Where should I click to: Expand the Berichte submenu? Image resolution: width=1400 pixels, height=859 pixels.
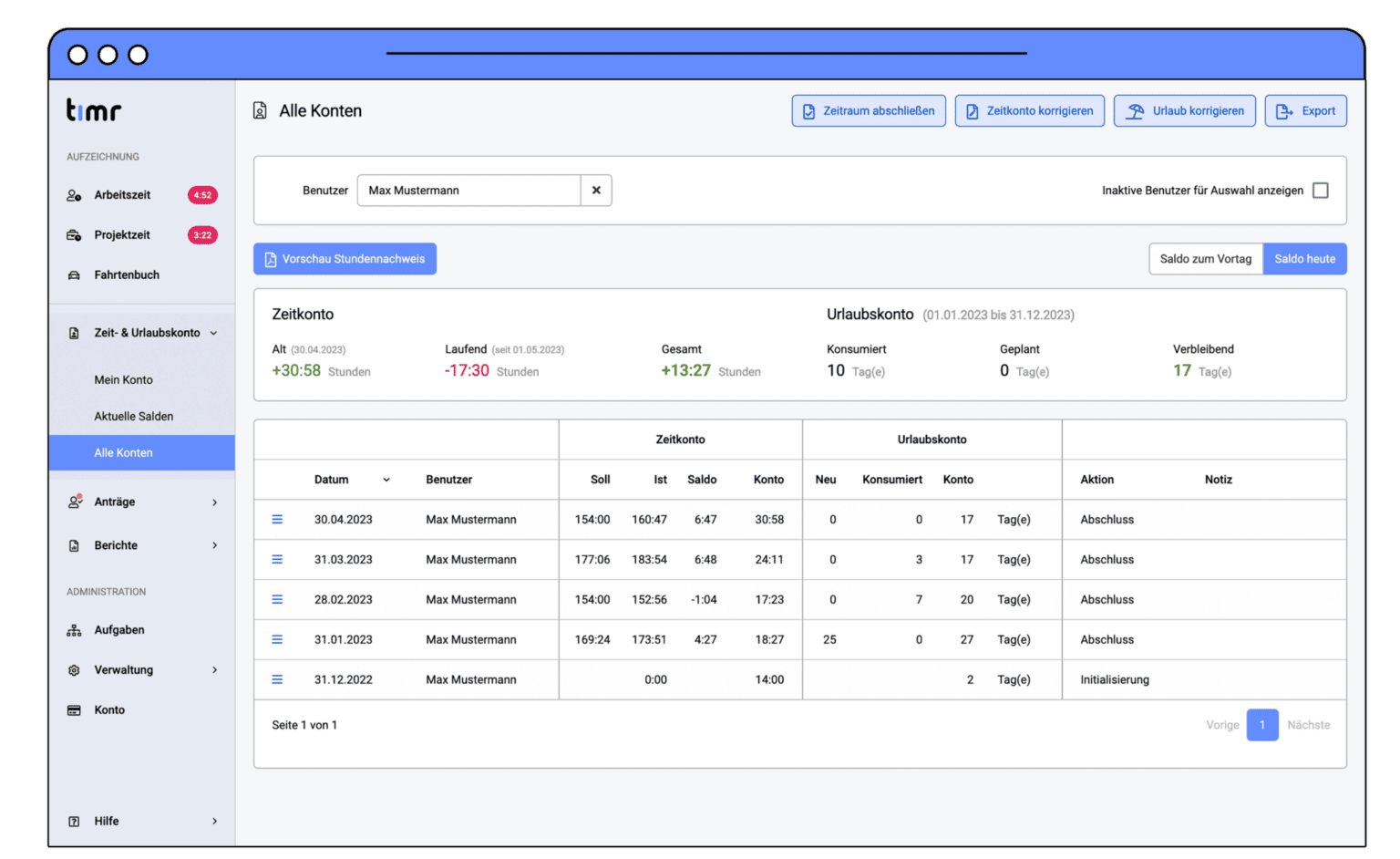(214, 545)
